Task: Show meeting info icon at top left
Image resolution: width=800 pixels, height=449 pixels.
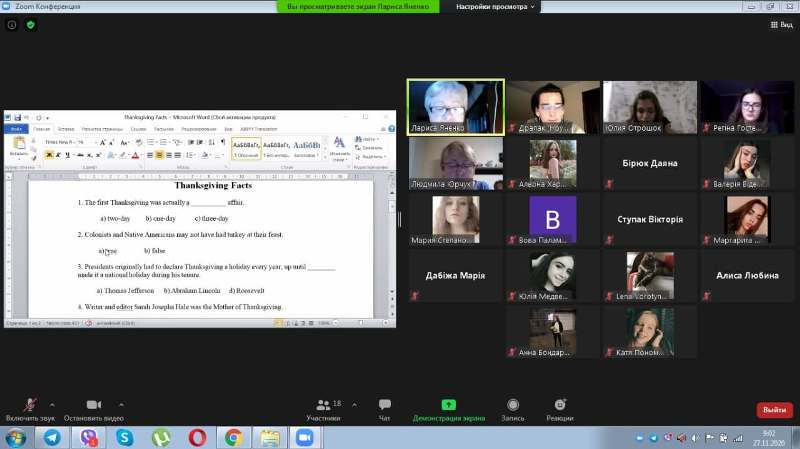Action: tap(12, 24)
